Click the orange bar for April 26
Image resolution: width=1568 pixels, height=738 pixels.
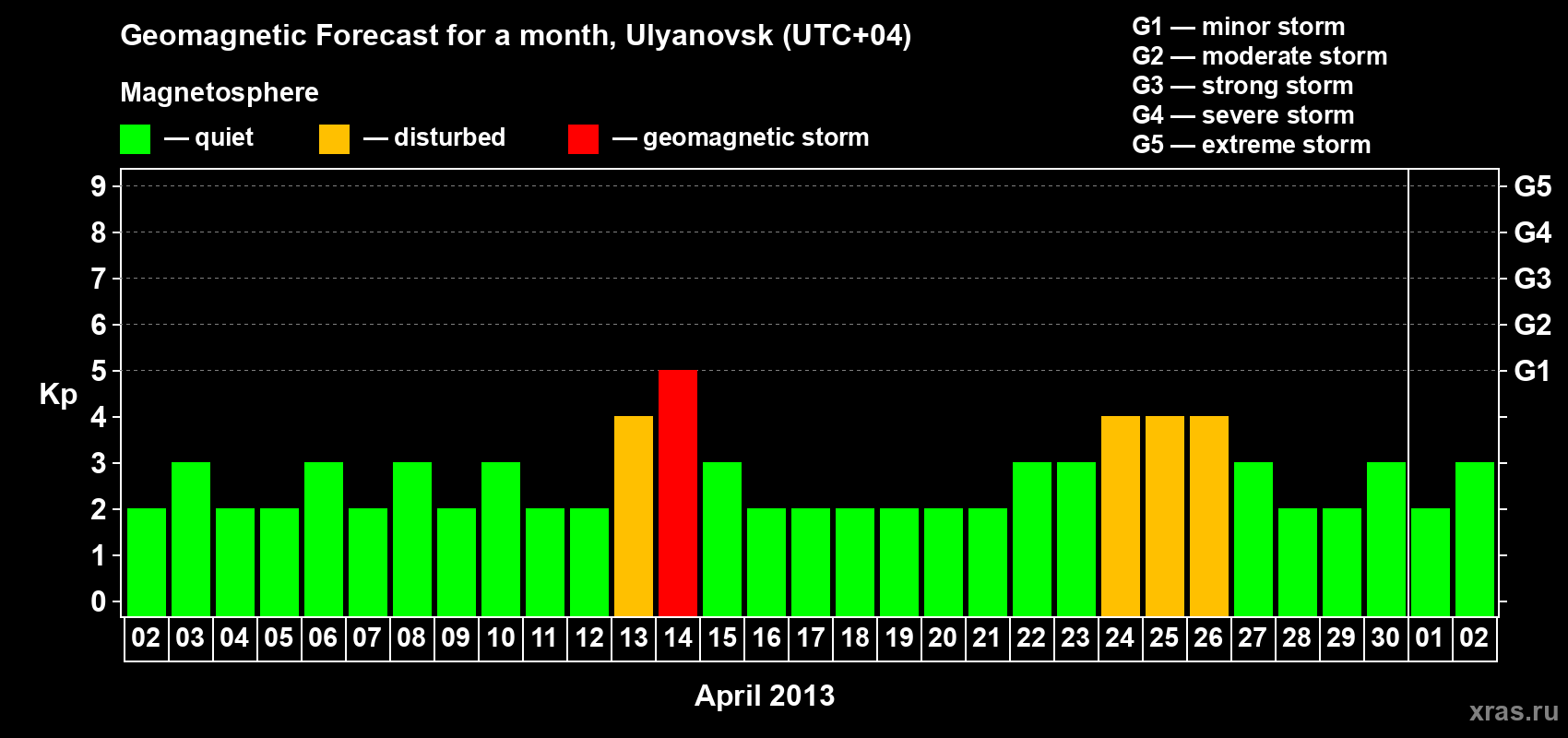[1209, 516]
